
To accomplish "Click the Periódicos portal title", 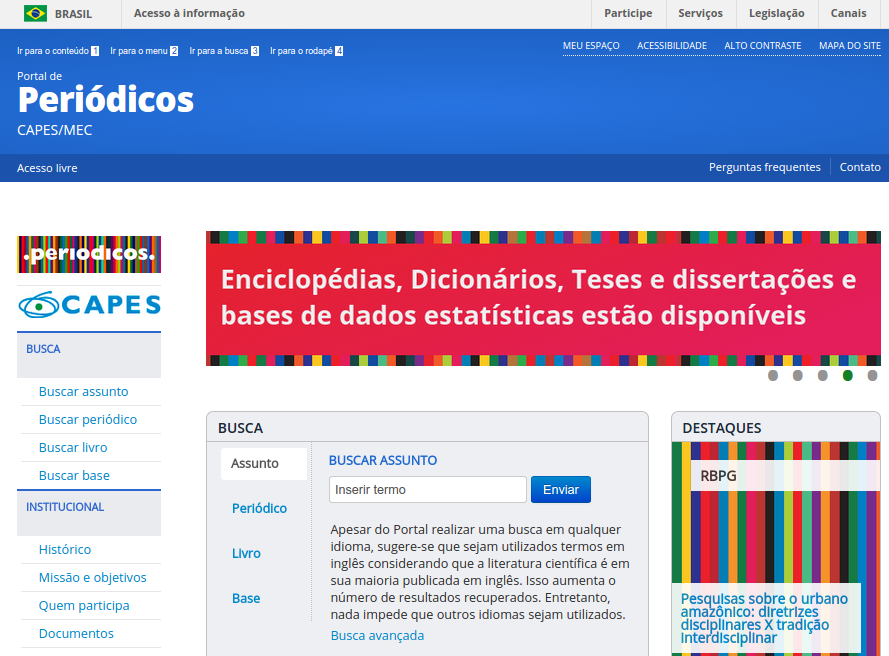I will point(105,100).
